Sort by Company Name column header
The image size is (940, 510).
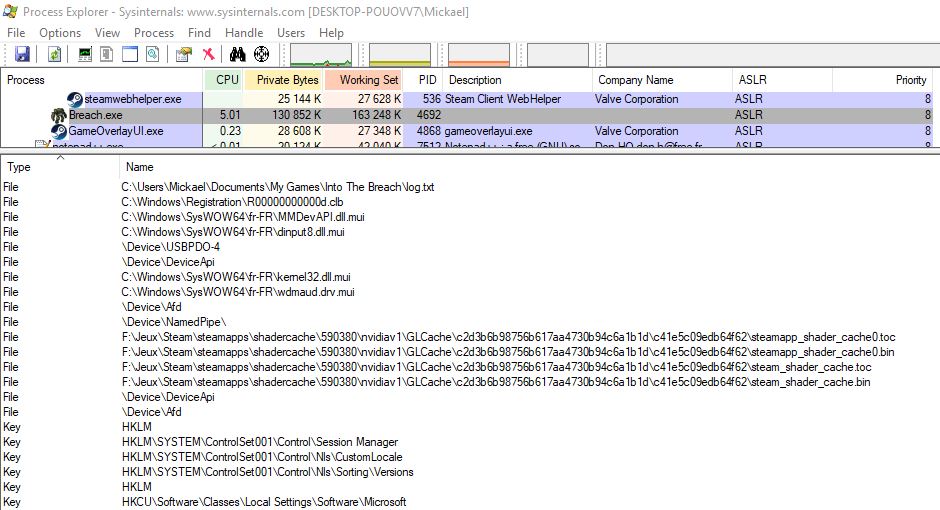pyautogui.click(x=662, y=80)
